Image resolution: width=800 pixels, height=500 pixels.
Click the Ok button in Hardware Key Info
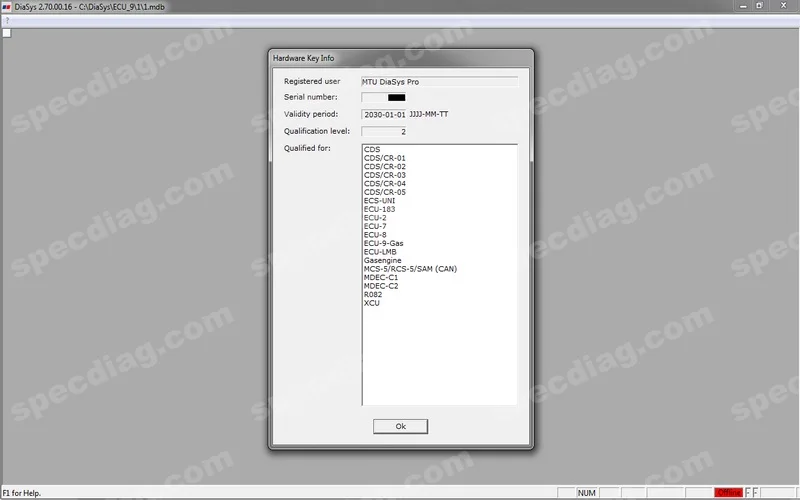400,426
